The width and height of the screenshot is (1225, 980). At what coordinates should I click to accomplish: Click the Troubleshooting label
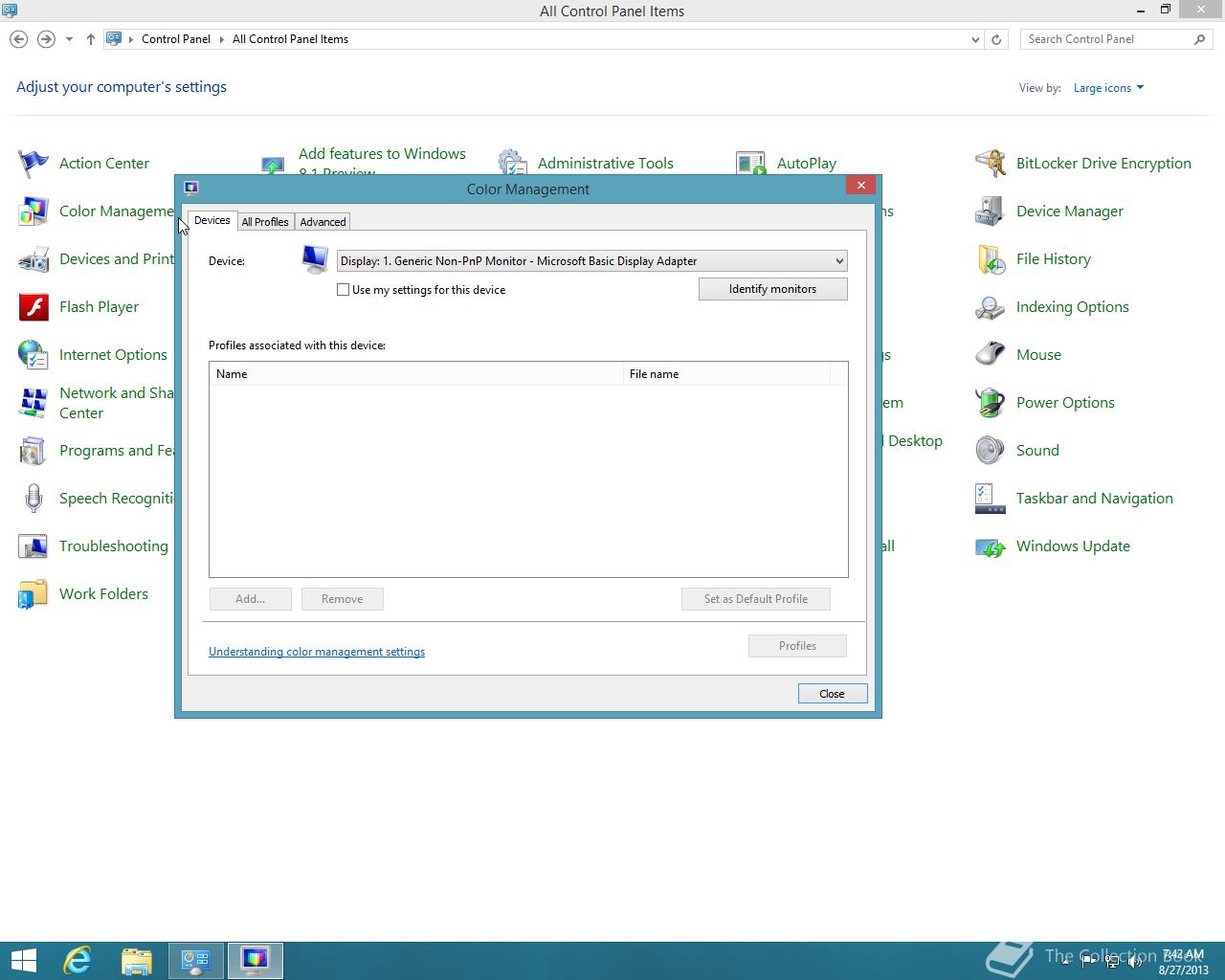point(113,546)
